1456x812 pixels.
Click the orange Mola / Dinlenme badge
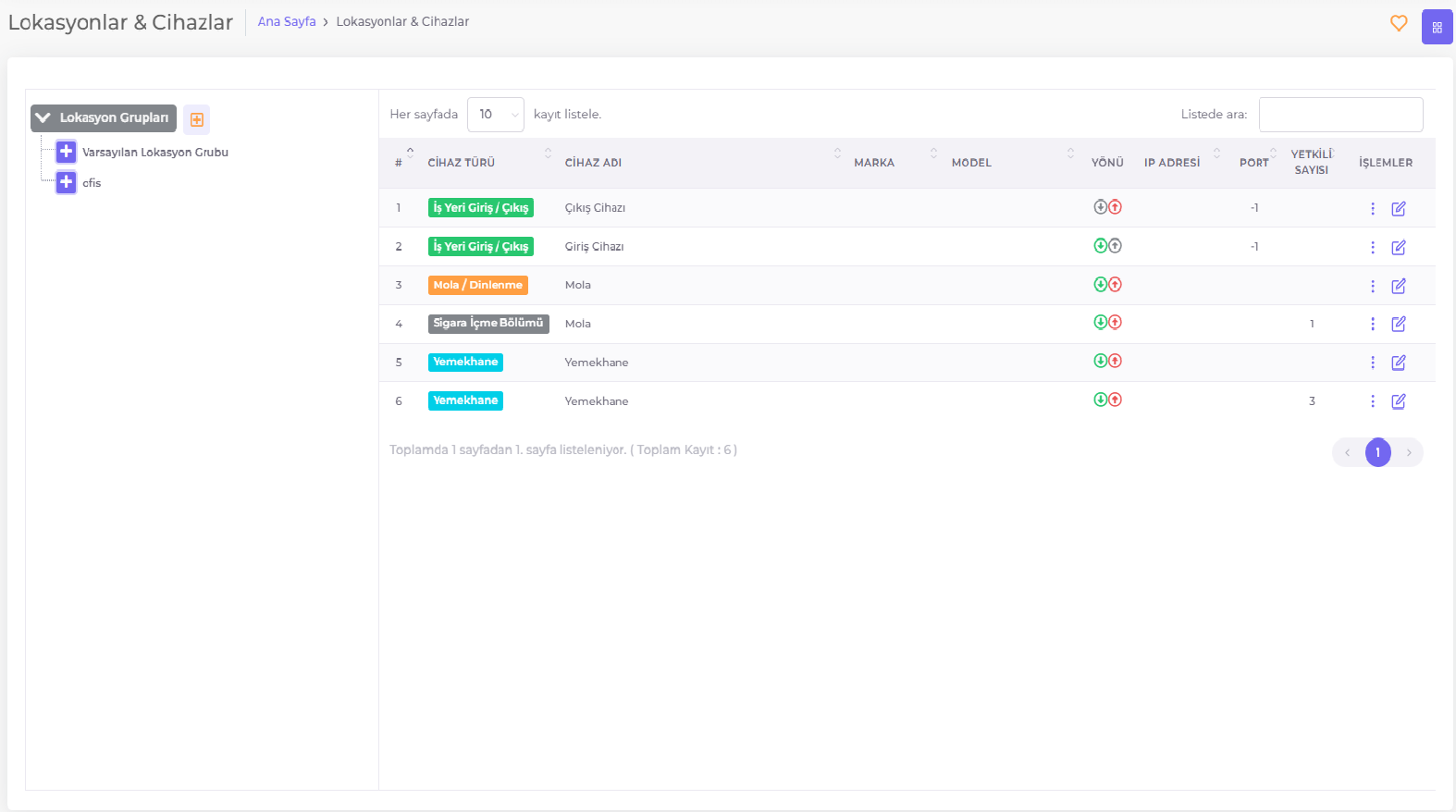coord(478,286)
